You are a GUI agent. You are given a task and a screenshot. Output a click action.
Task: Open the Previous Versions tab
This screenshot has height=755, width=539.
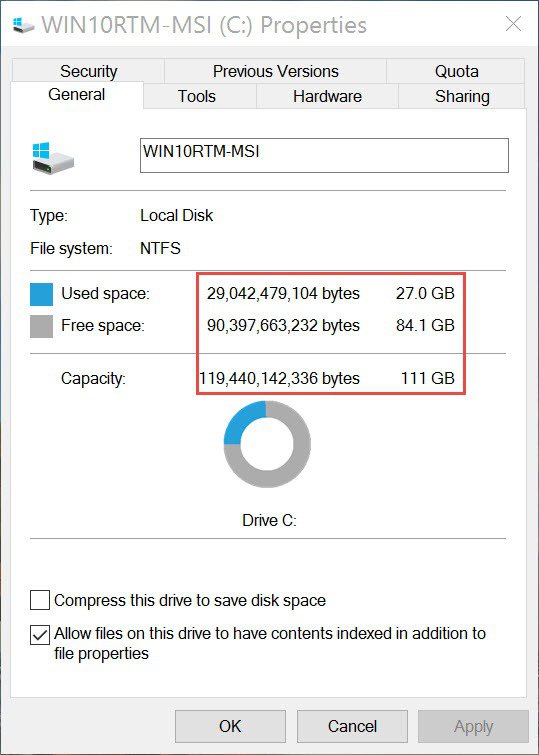[276, 71]
